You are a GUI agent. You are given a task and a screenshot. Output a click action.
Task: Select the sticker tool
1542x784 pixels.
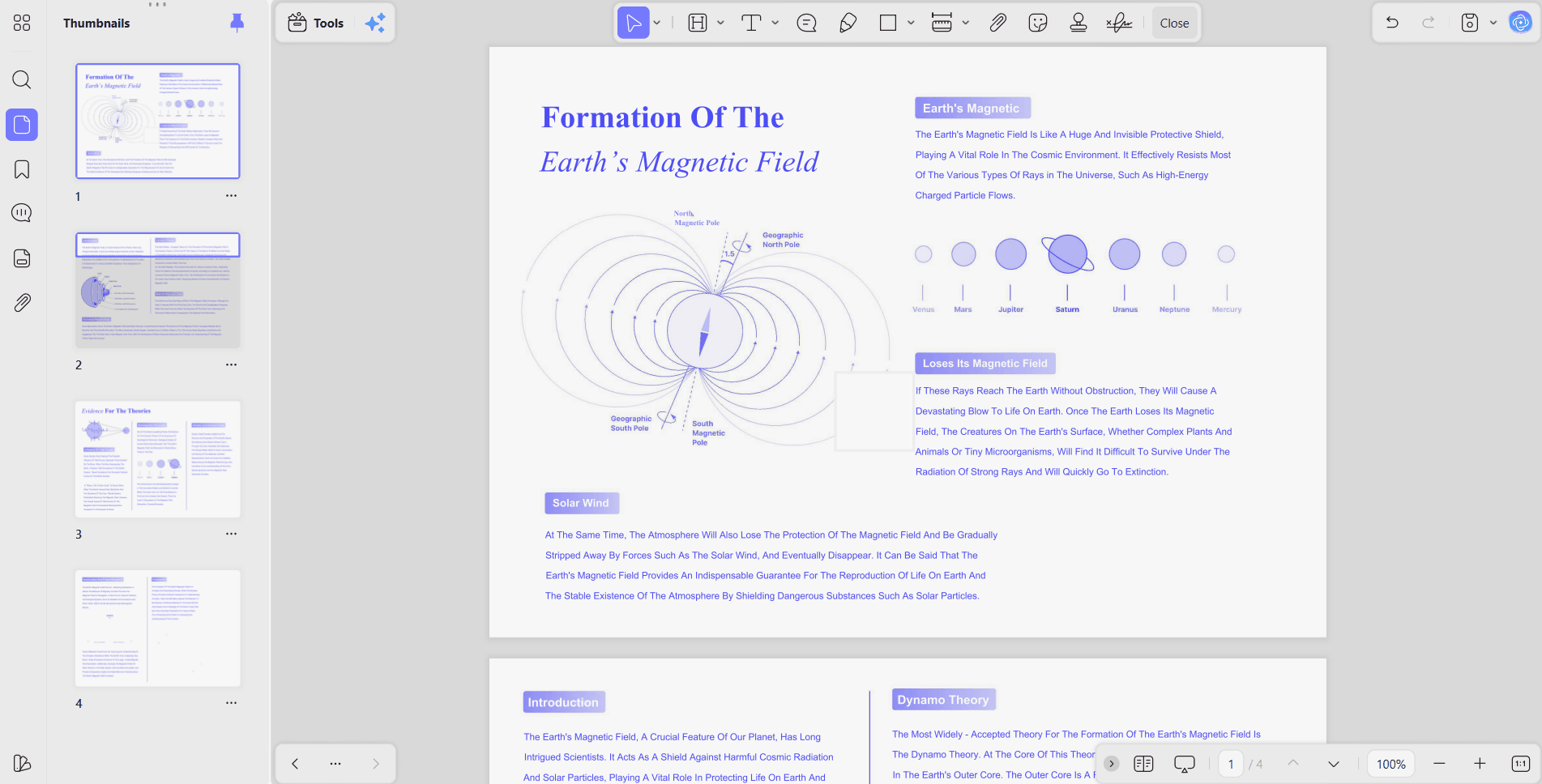coord(1038,23)
